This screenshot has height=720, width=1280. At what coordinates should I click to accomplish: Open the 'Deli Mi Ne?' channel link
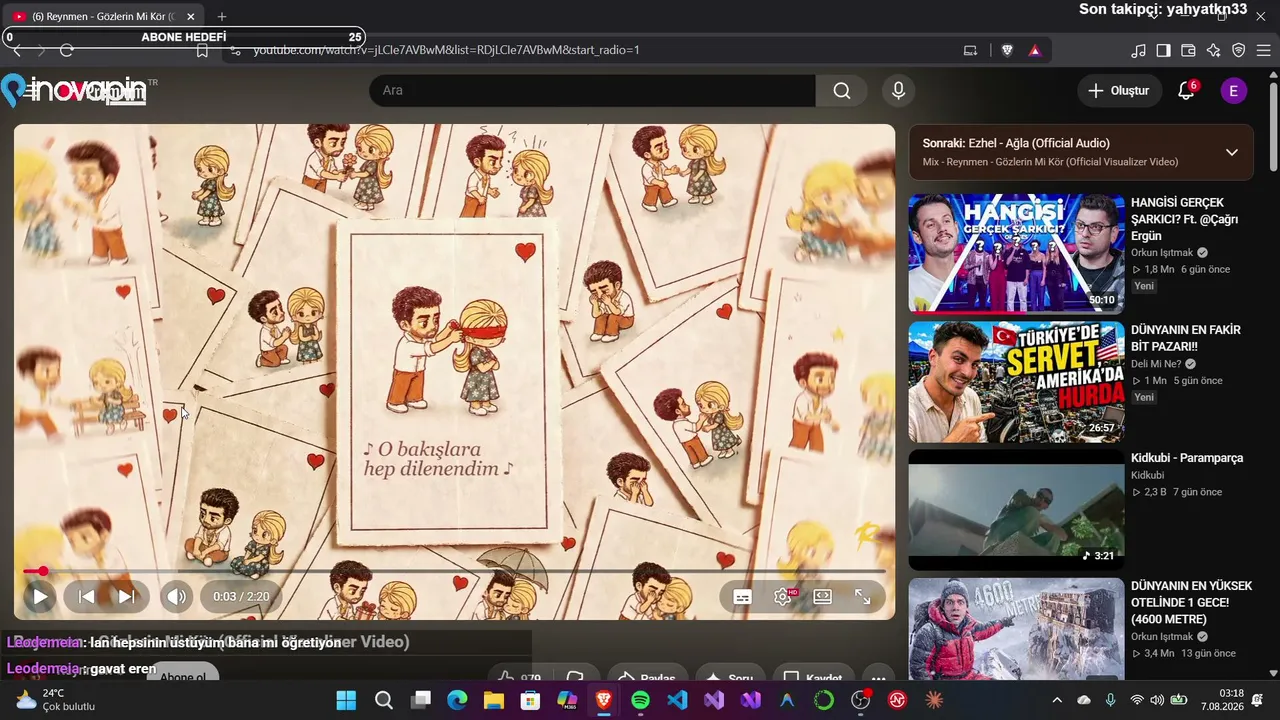point(1156,364)
